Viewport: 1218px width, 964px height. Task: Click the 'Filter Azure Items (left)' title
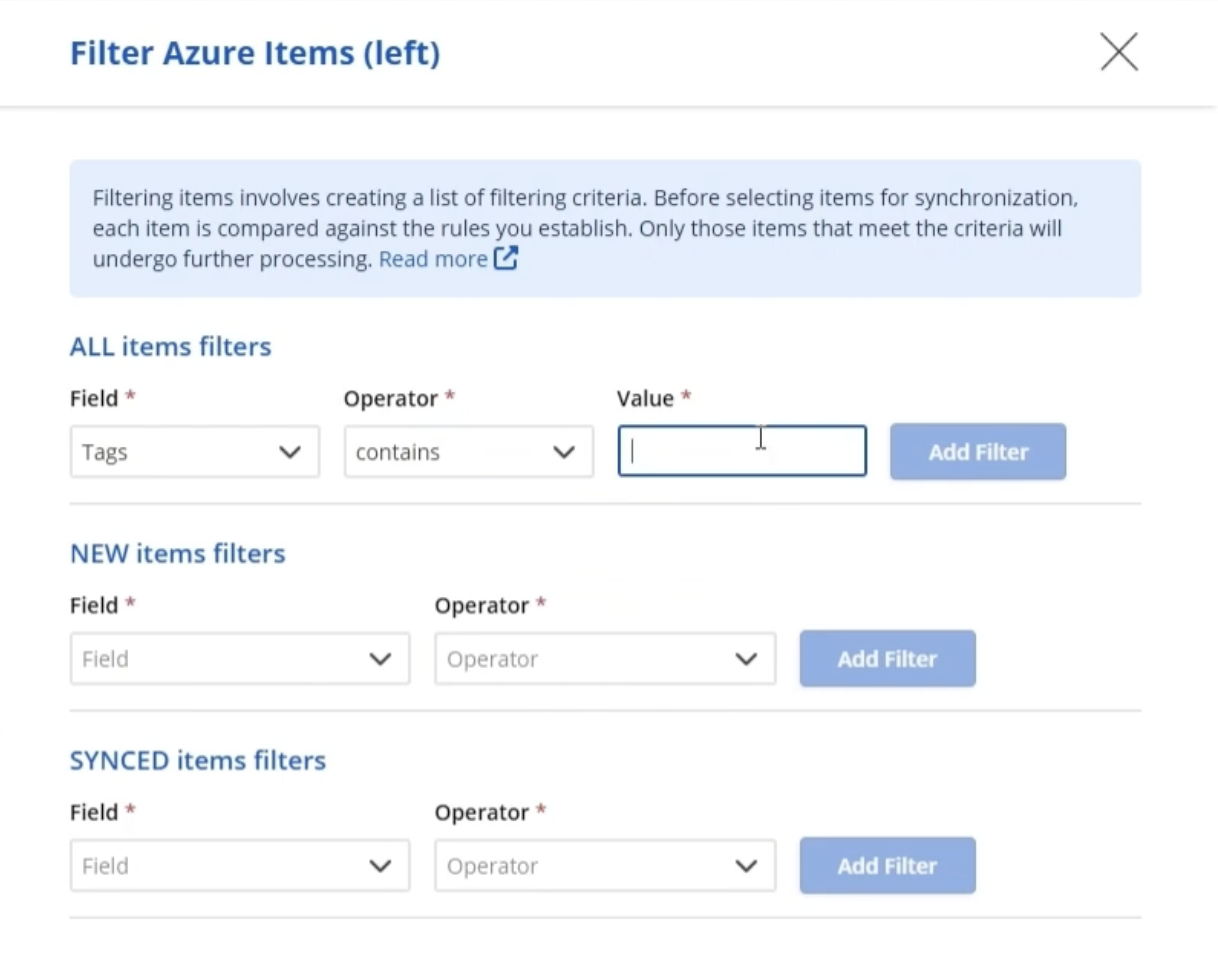pos(255,52)
